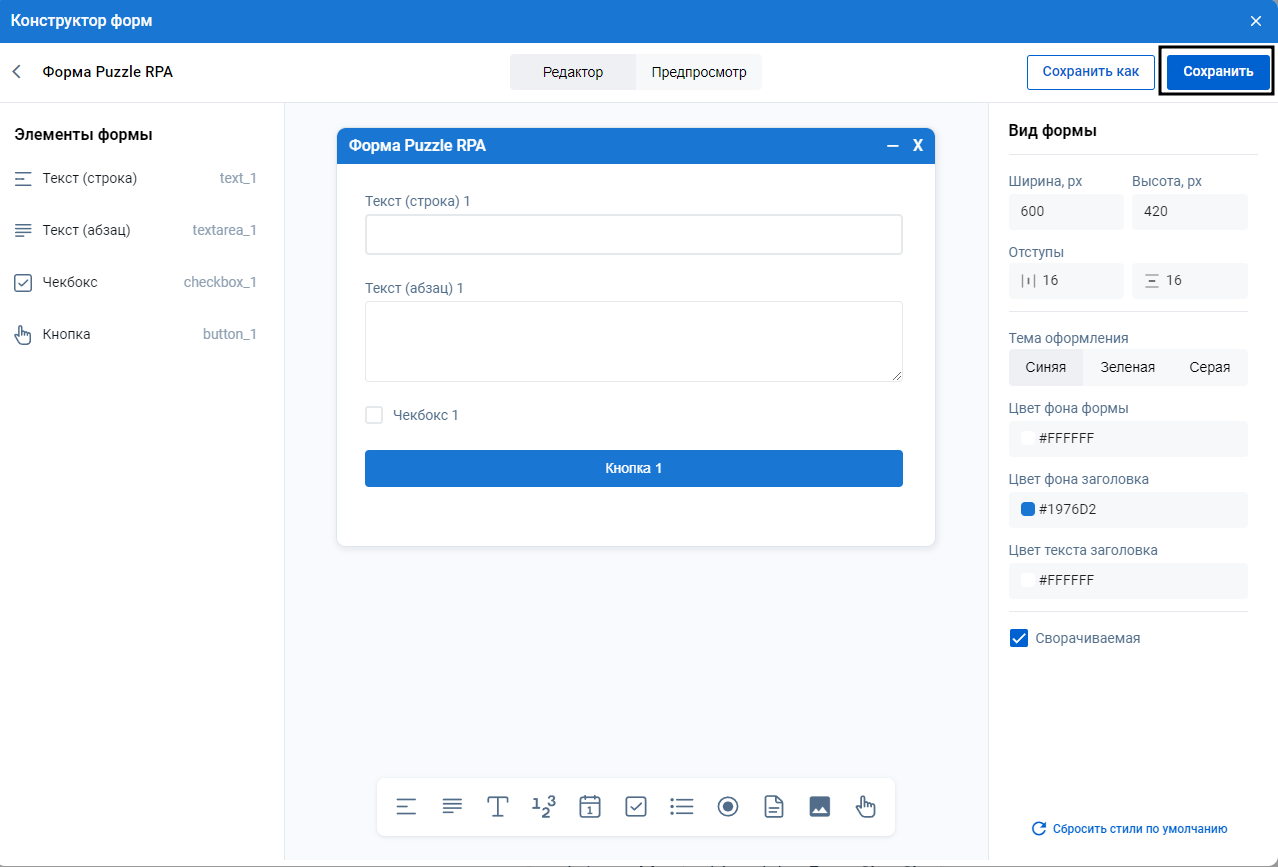Click the X in the blue form preview header
The height and width of the screenshot is (867, 1278).
pos(918,146)
